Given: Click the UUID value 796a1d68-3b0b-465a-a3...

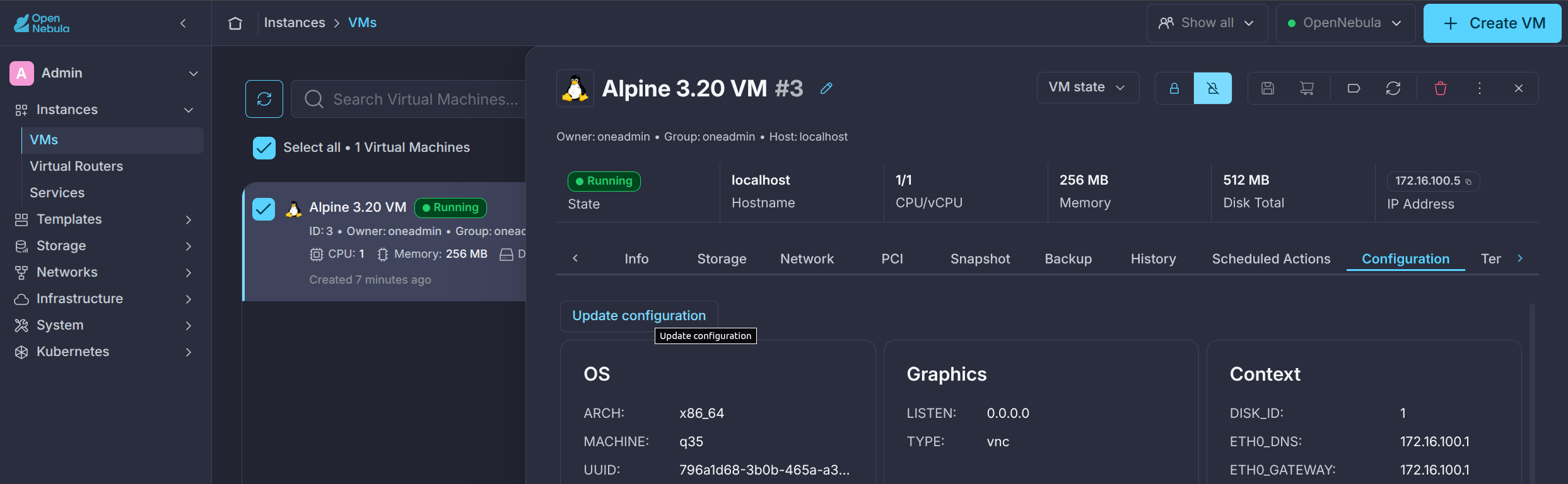Looking at the screenshot, I should pos(764,470).
